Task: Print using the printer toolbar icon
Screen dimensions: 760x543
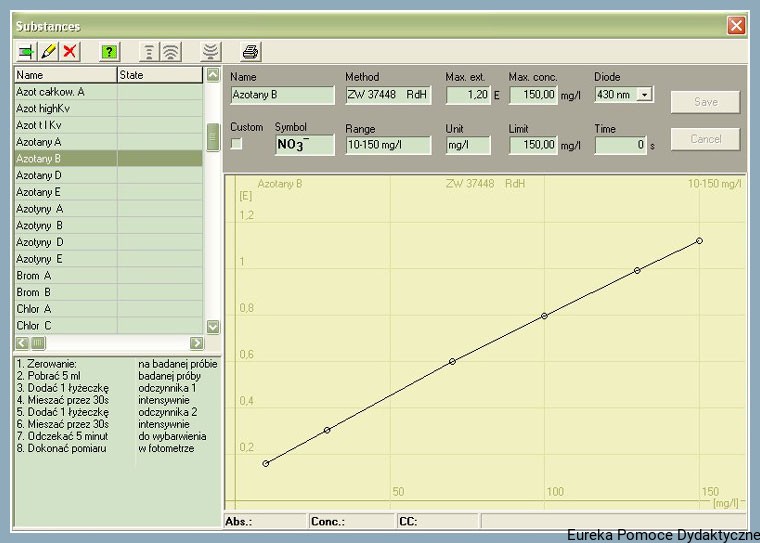Action: [x=250, y=51]
